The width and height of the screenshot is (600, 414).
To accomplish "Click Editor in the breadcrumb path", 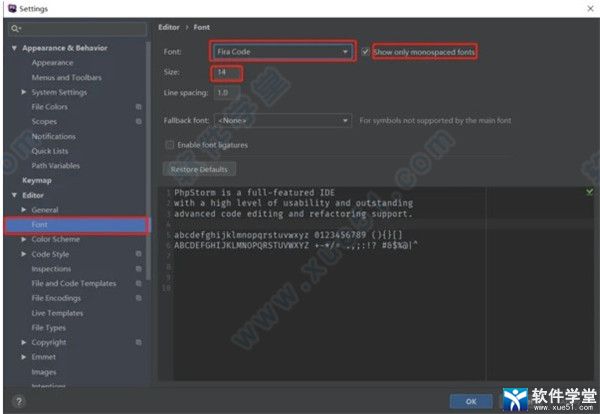I will coord(169,27).
